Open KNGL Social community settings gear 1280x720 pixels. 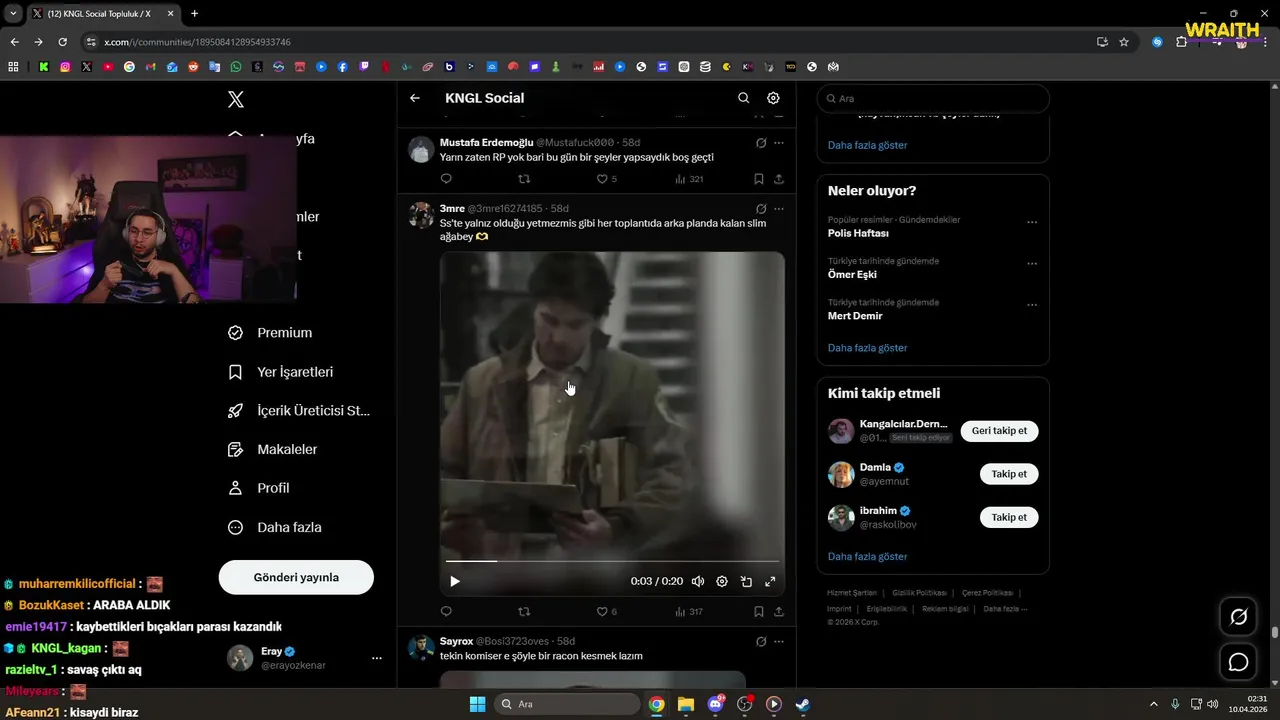773,98
